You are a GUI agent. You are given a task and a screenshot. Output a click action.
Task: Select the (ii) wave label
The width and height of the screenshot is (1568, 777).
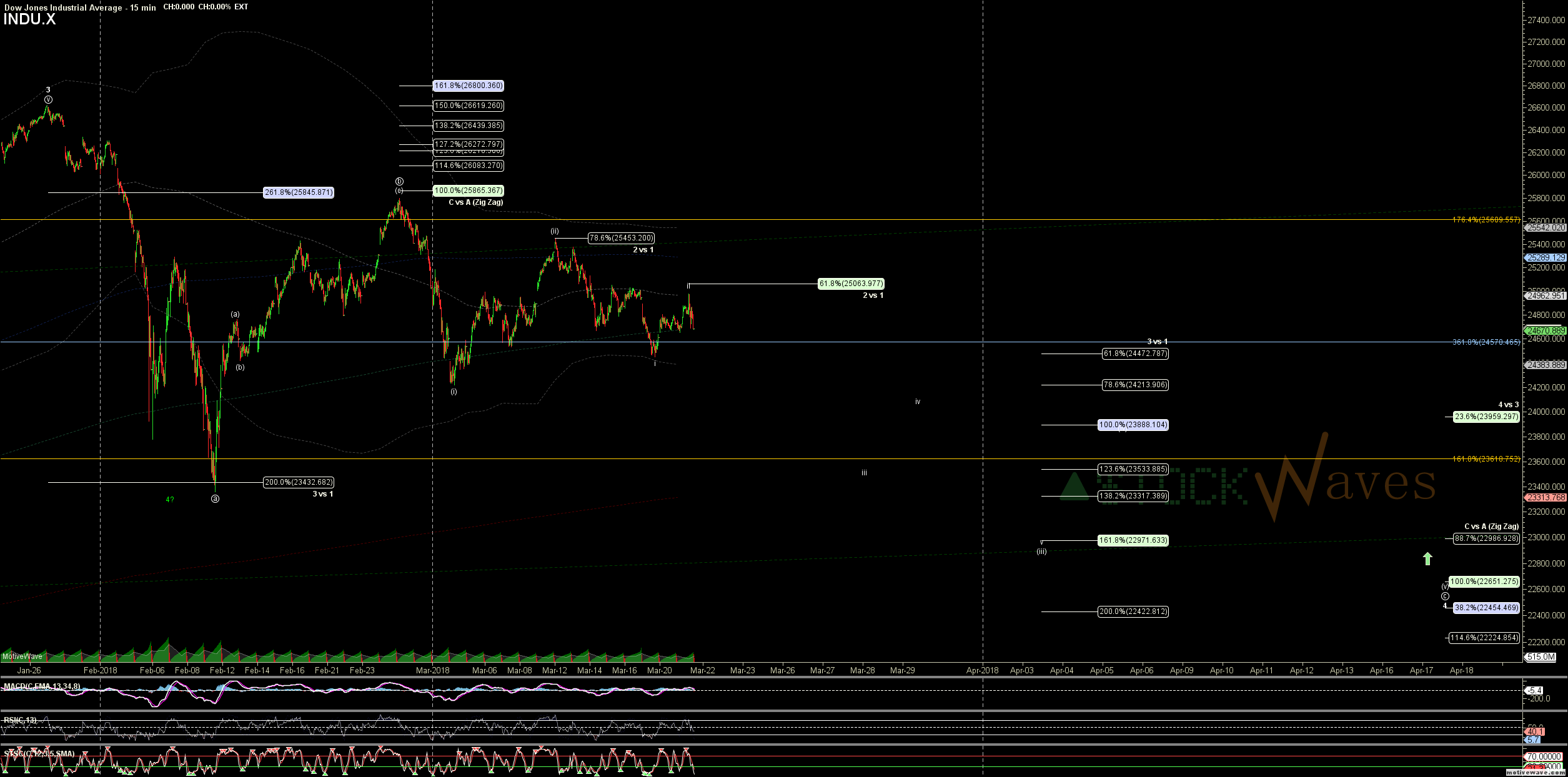point(555,232)
